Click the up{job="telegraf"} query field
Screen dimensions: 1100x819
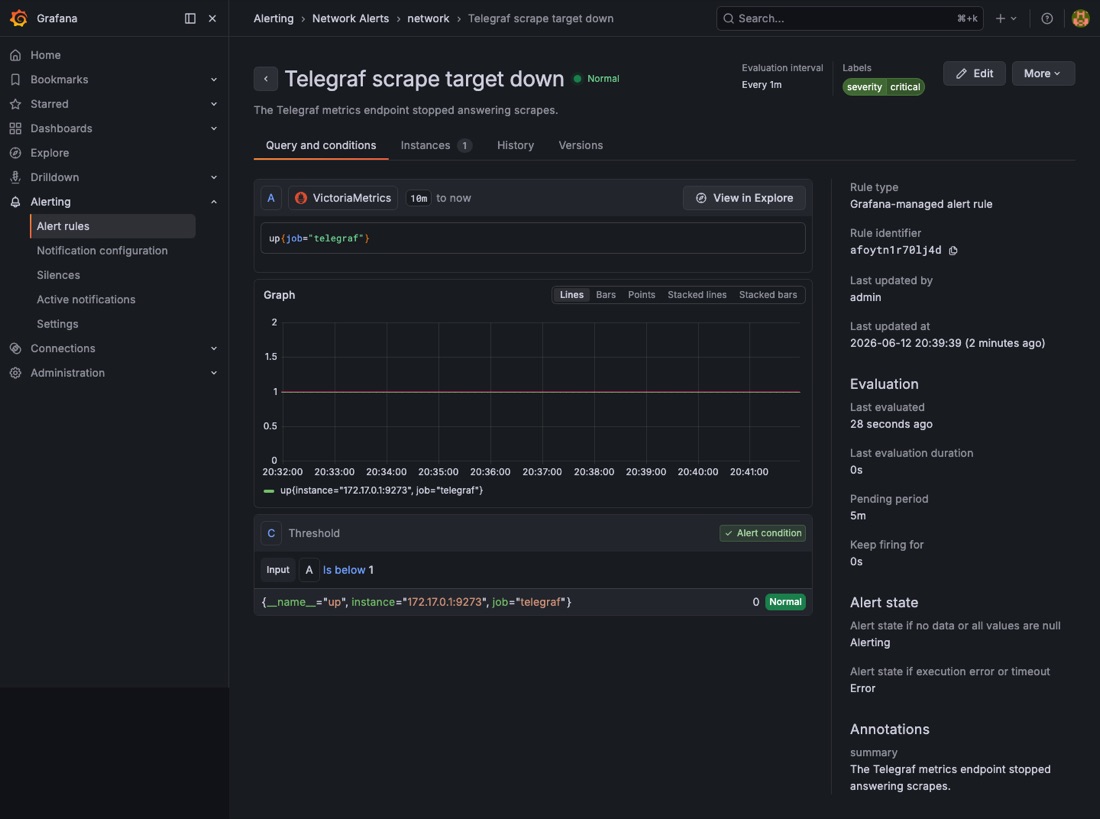tap(533, 238)
